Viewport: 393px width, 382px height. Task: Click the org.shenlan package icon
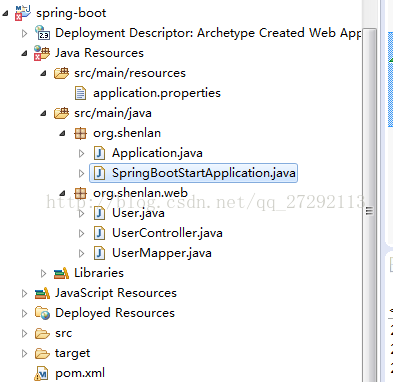80,133
